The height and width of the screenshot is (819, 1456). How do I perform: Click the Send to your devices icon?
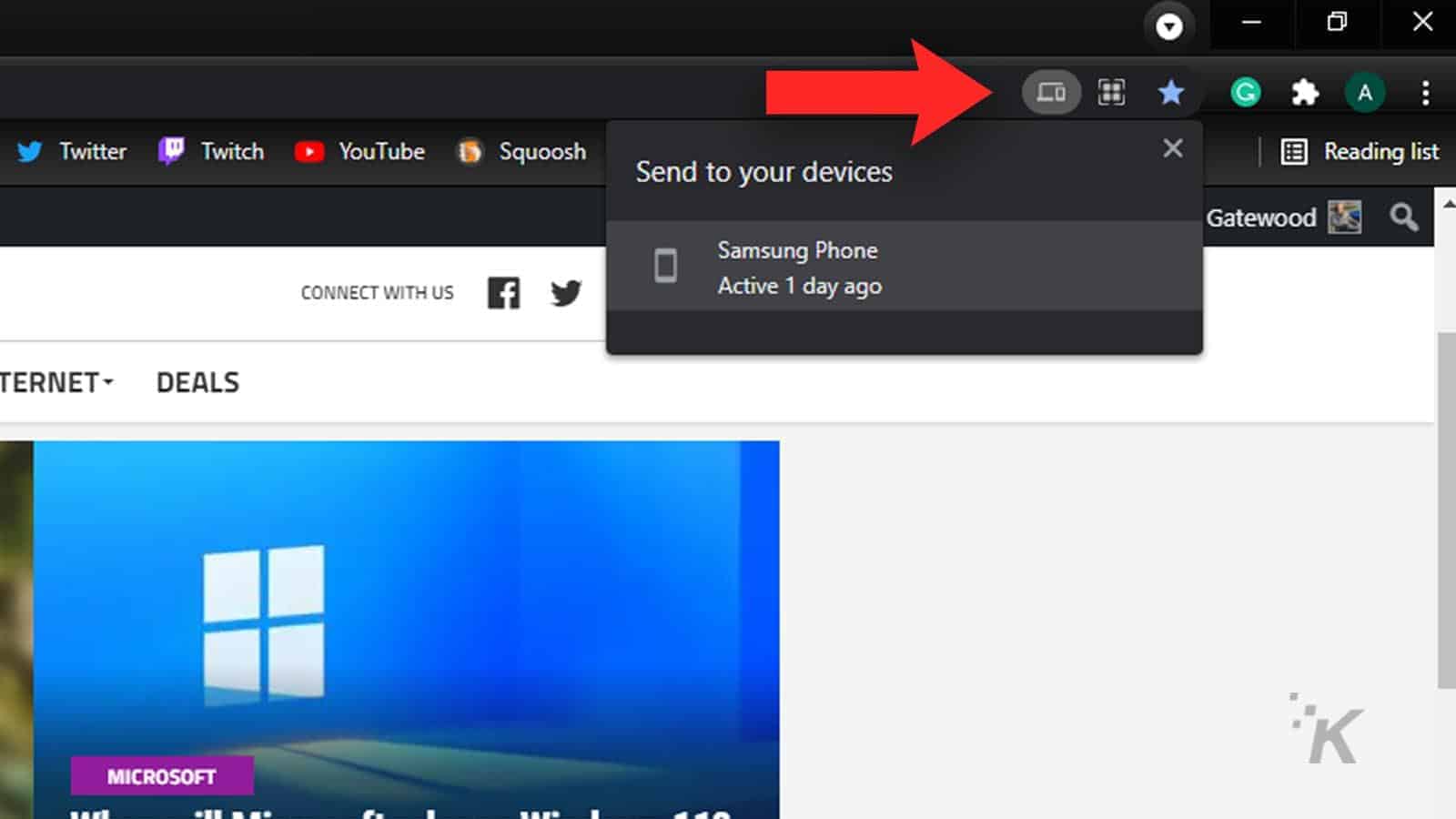click(x=1051, y=92)
